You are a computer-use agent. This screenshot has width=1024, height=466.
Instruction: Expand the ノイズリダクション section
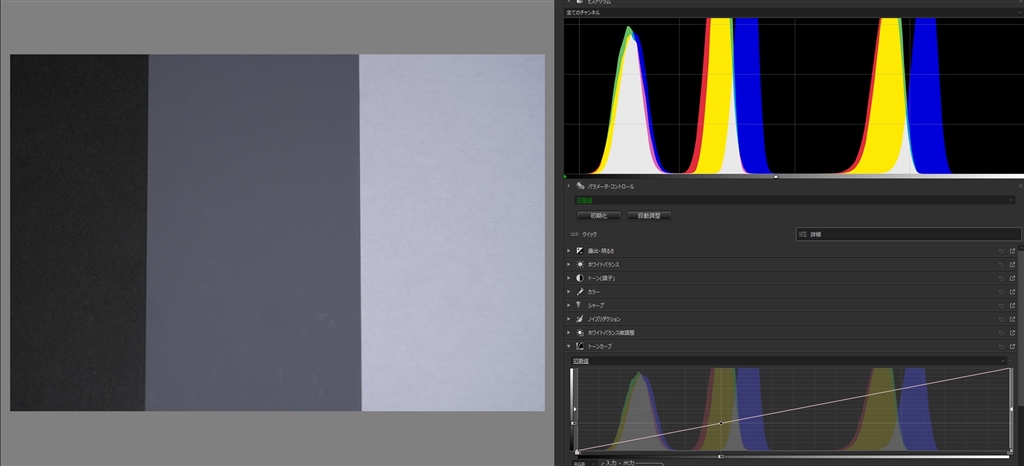[569, 319]
